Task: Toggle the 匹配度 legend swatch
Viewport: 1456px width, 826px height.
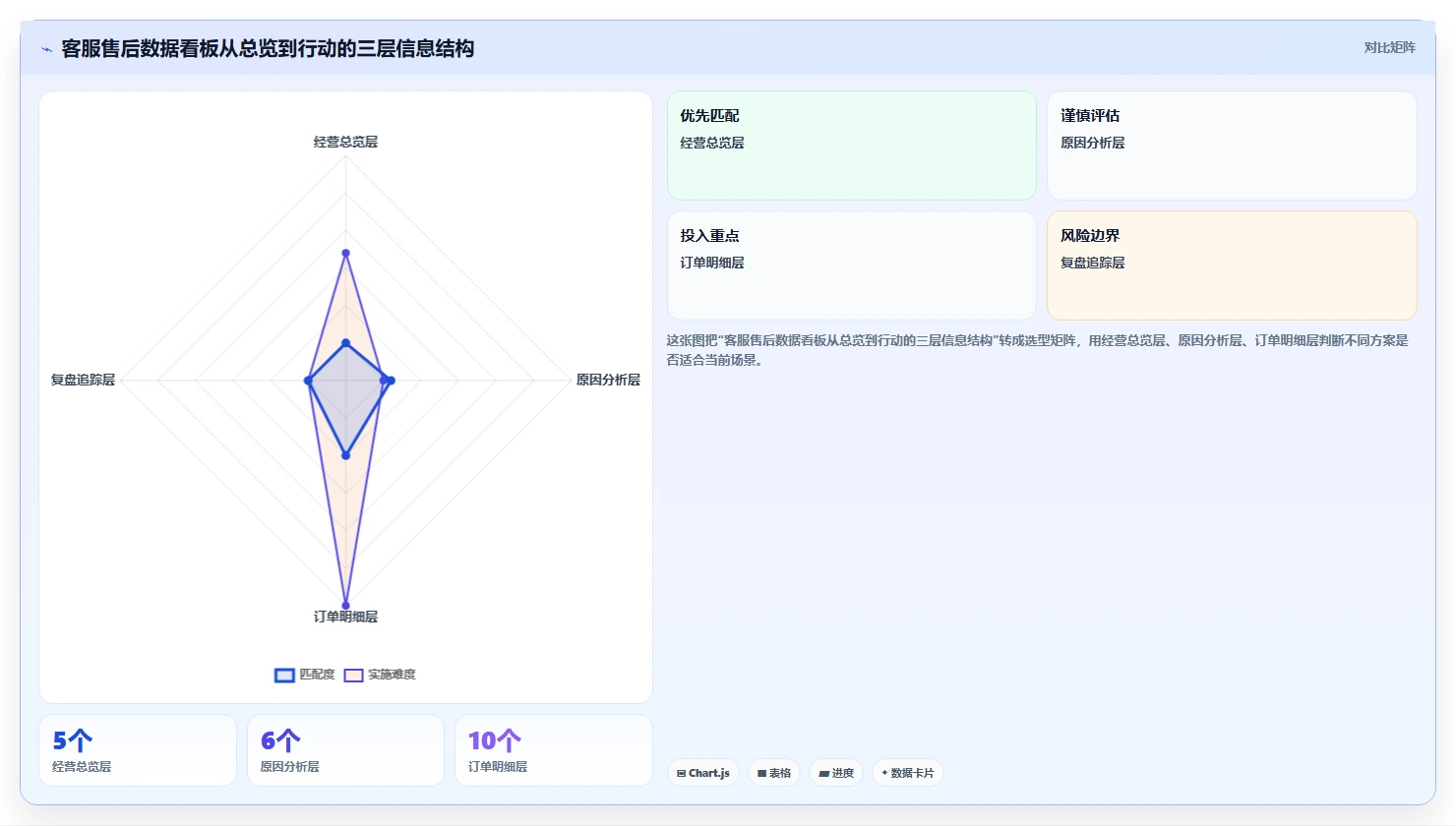Action: (x=284, y=675)
